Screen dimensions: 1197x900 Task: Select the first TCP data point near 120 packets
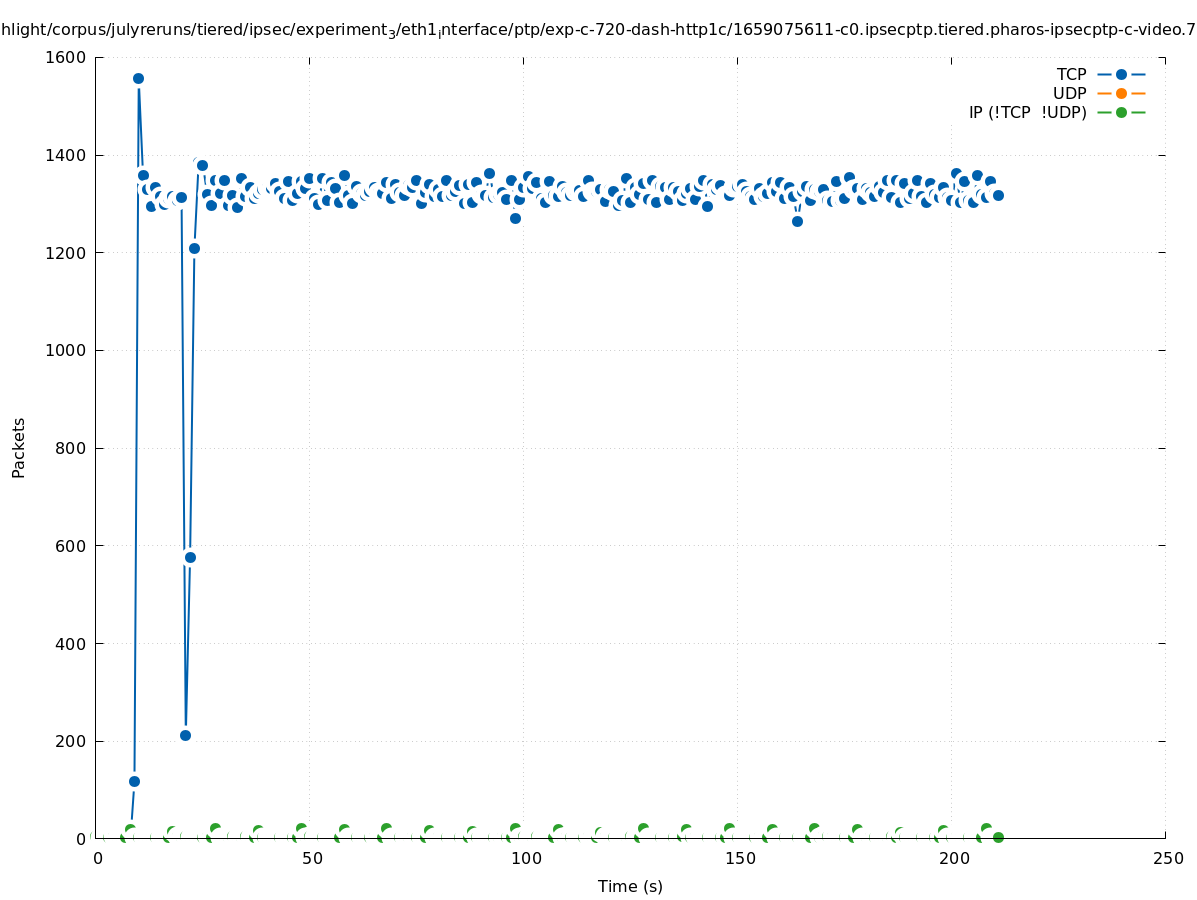134,781
